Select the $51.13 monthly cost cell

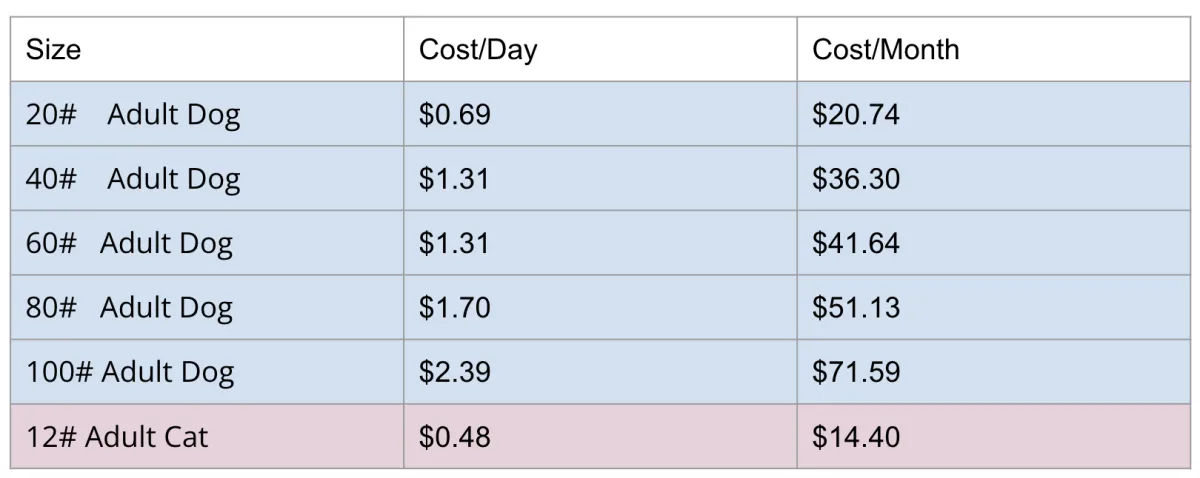(993, 307)
